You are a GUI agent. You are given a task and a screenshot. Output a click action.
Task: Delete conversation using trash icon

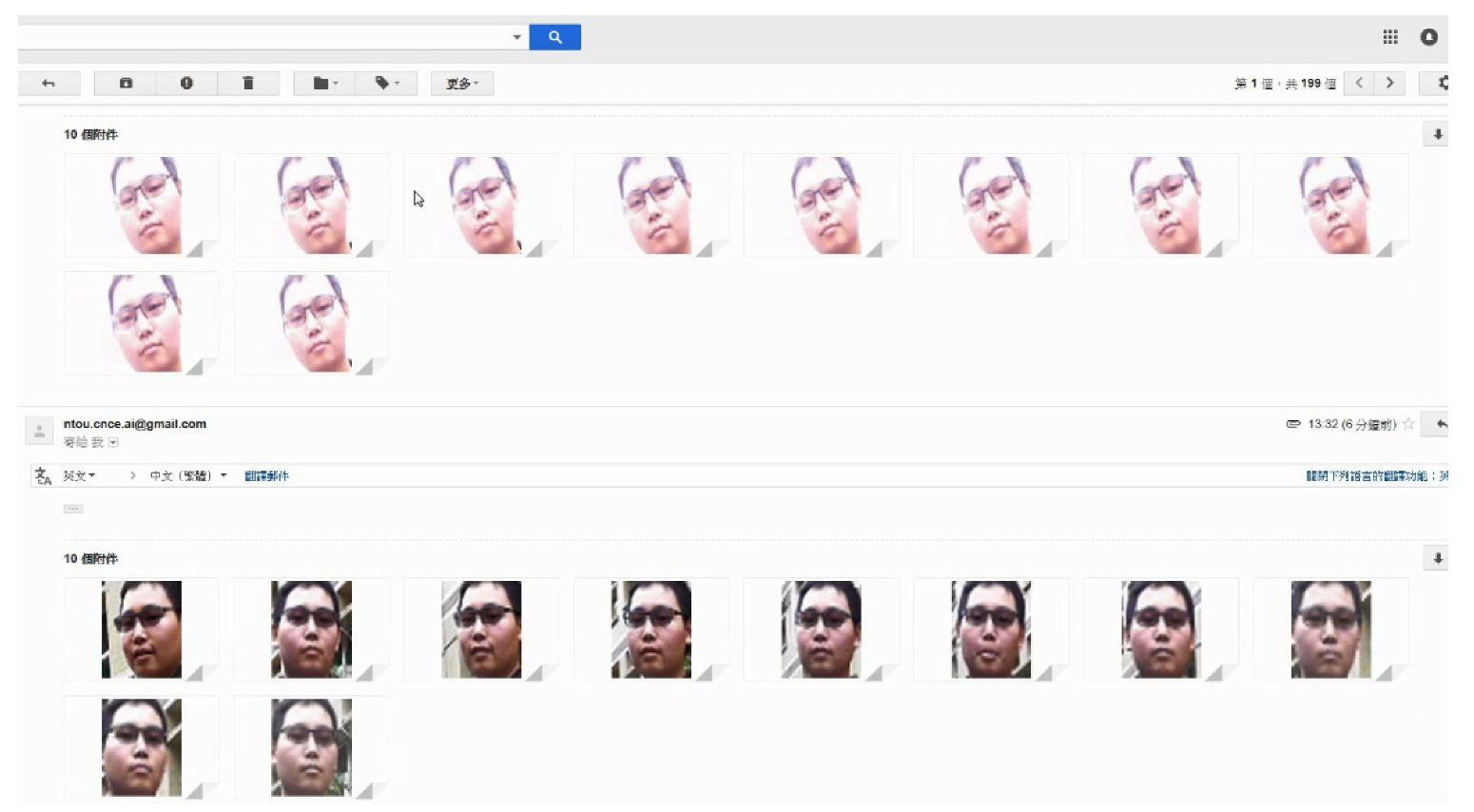(248, 84)
